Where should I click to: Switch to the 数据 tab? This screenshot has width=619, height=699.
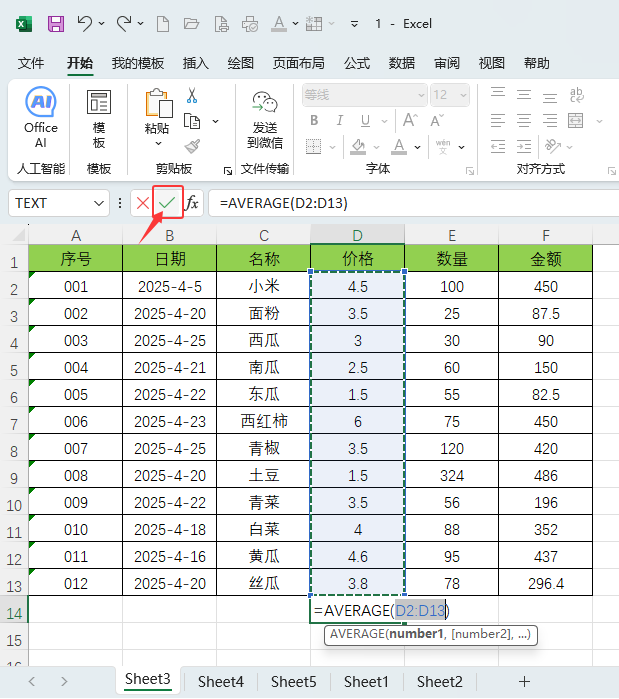coord(402,63)
